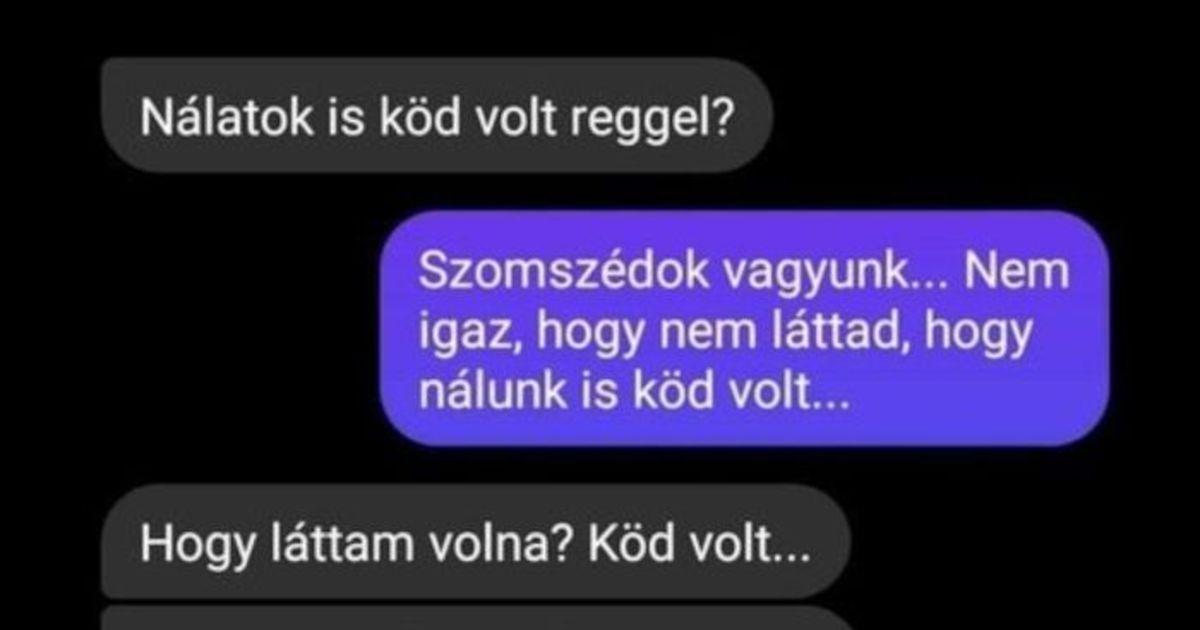Click the word "igaz," in the purple reply
1200x630 pixels.
(x=469, y=337)
